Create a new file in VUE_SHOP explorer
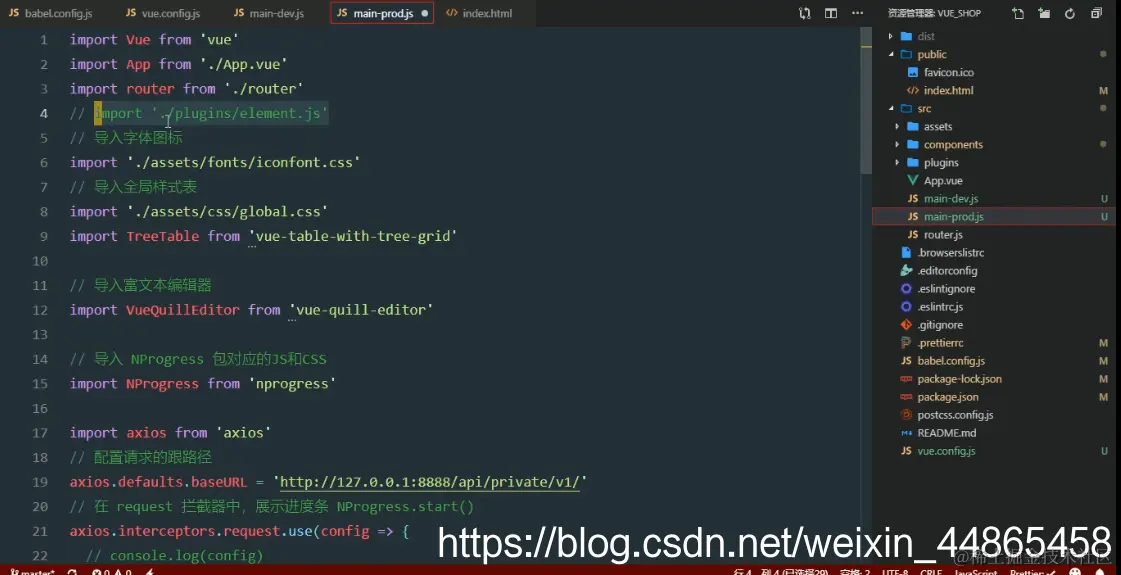This screenshot has width=1121, height=575. 1017,13
